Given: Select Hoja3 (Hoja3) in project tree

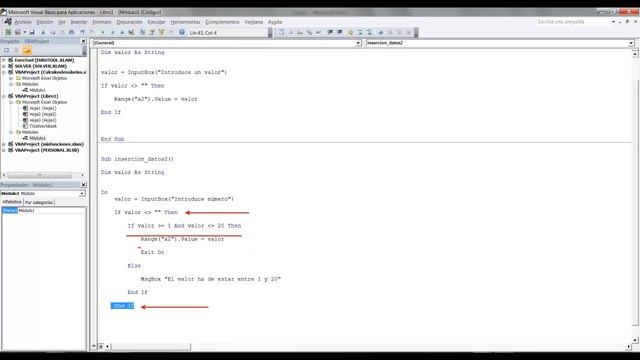Looking at the screenshot, I should click(43, 120).
